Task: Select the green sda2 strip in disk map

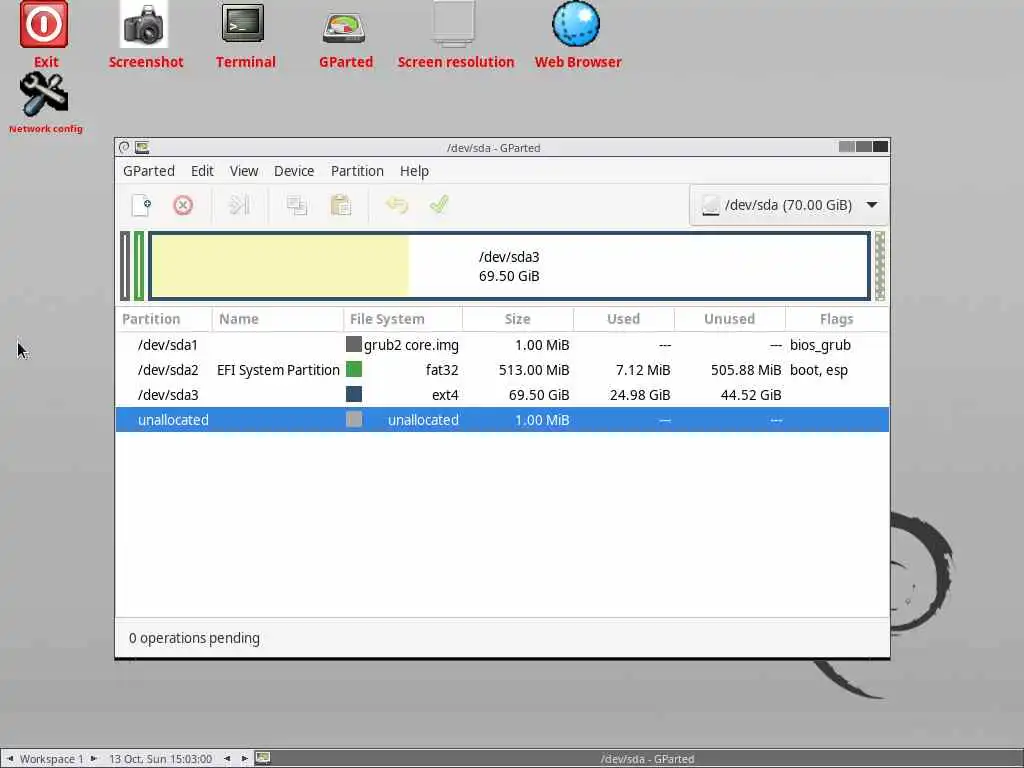Action: (139, 266)
